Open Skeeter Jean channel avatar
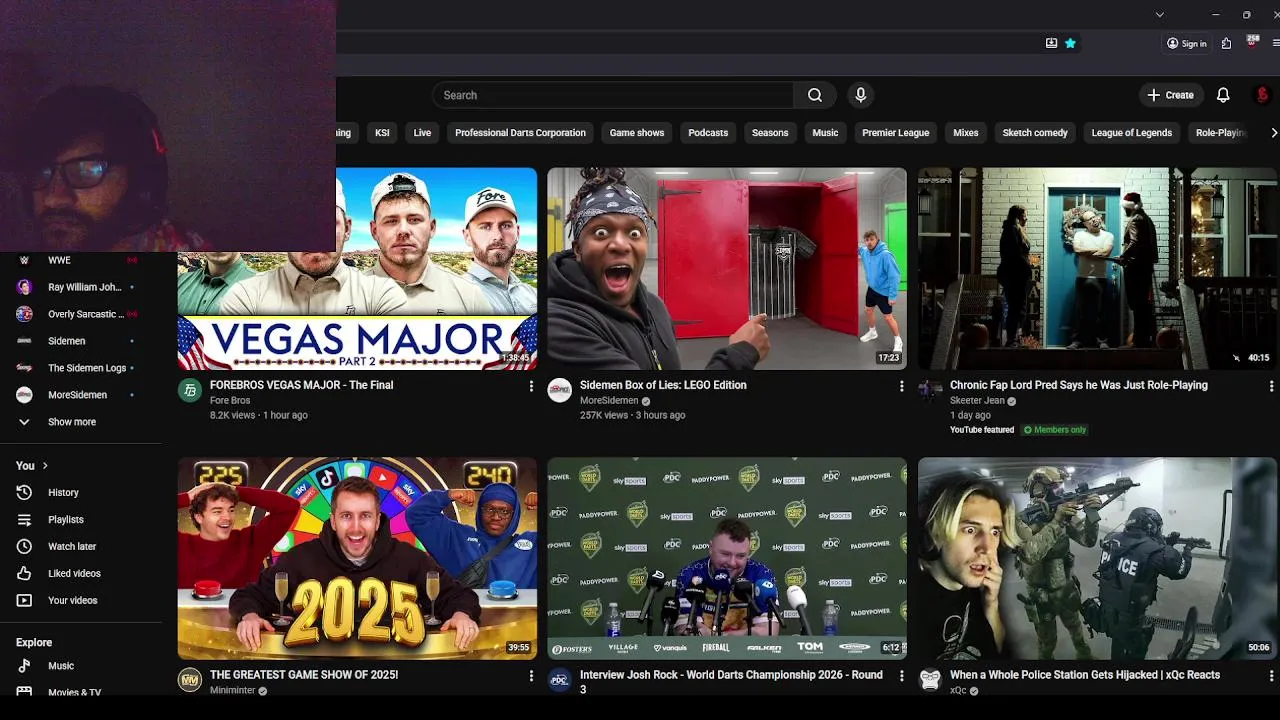This screenshot has height=720, width=1280. pos(930,390)
